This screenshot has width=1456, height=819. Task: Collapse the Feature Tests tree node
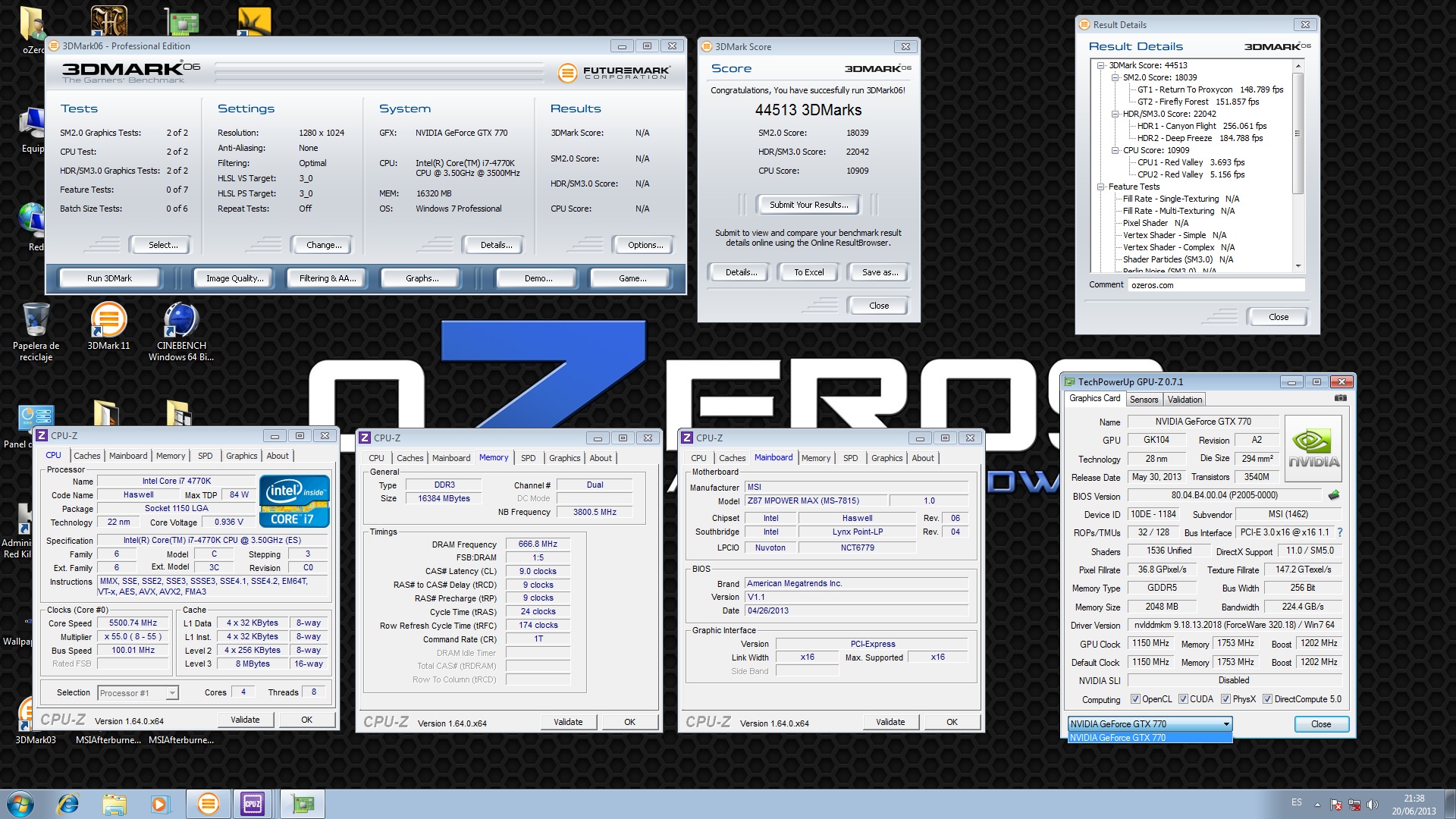click(x=1100, y=187)
